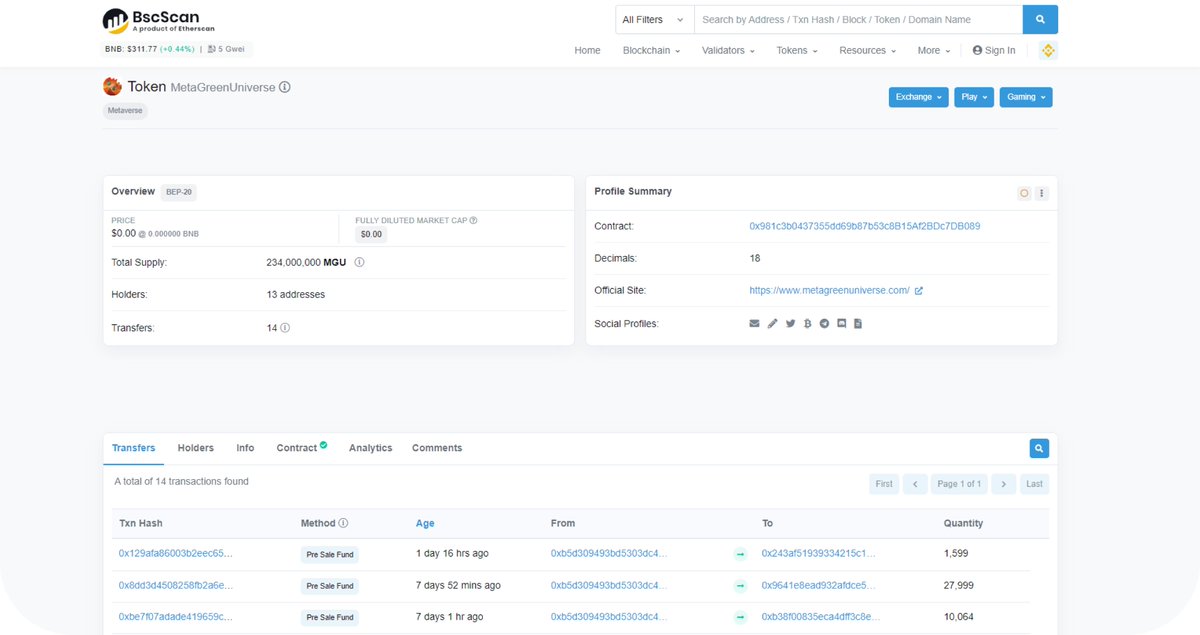Click the external link icon beside Official Site

point(919,291)
